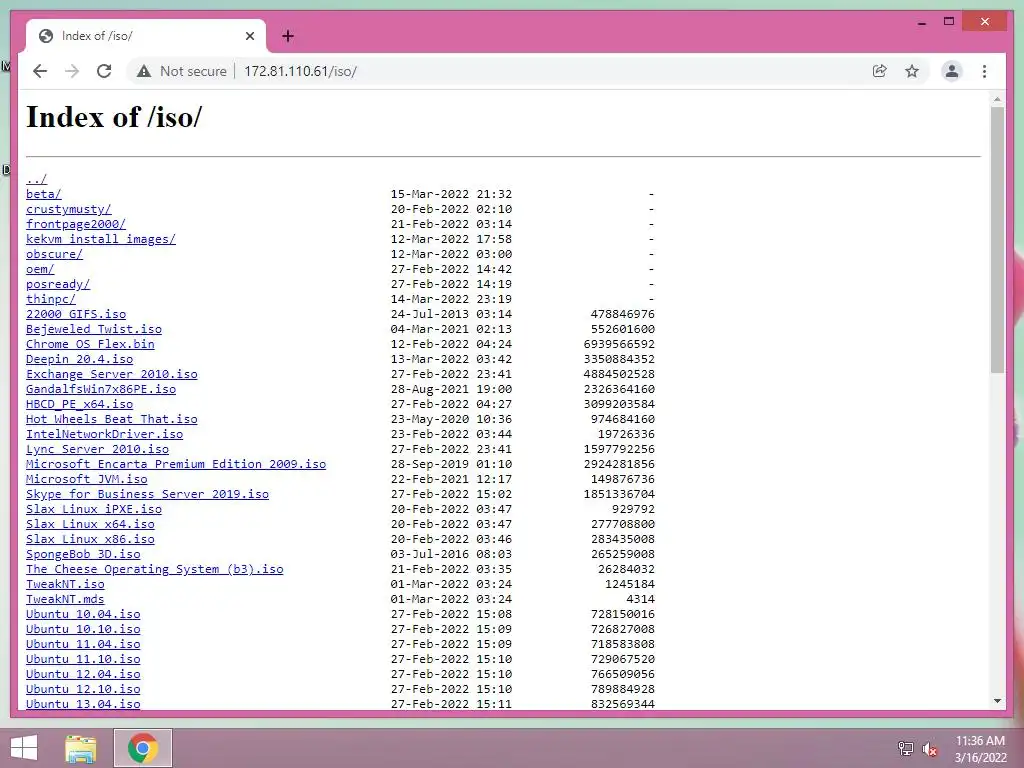1024x768 pixels.
Task: Download TweakNT.iso
Action: click(x=65, y=584)
